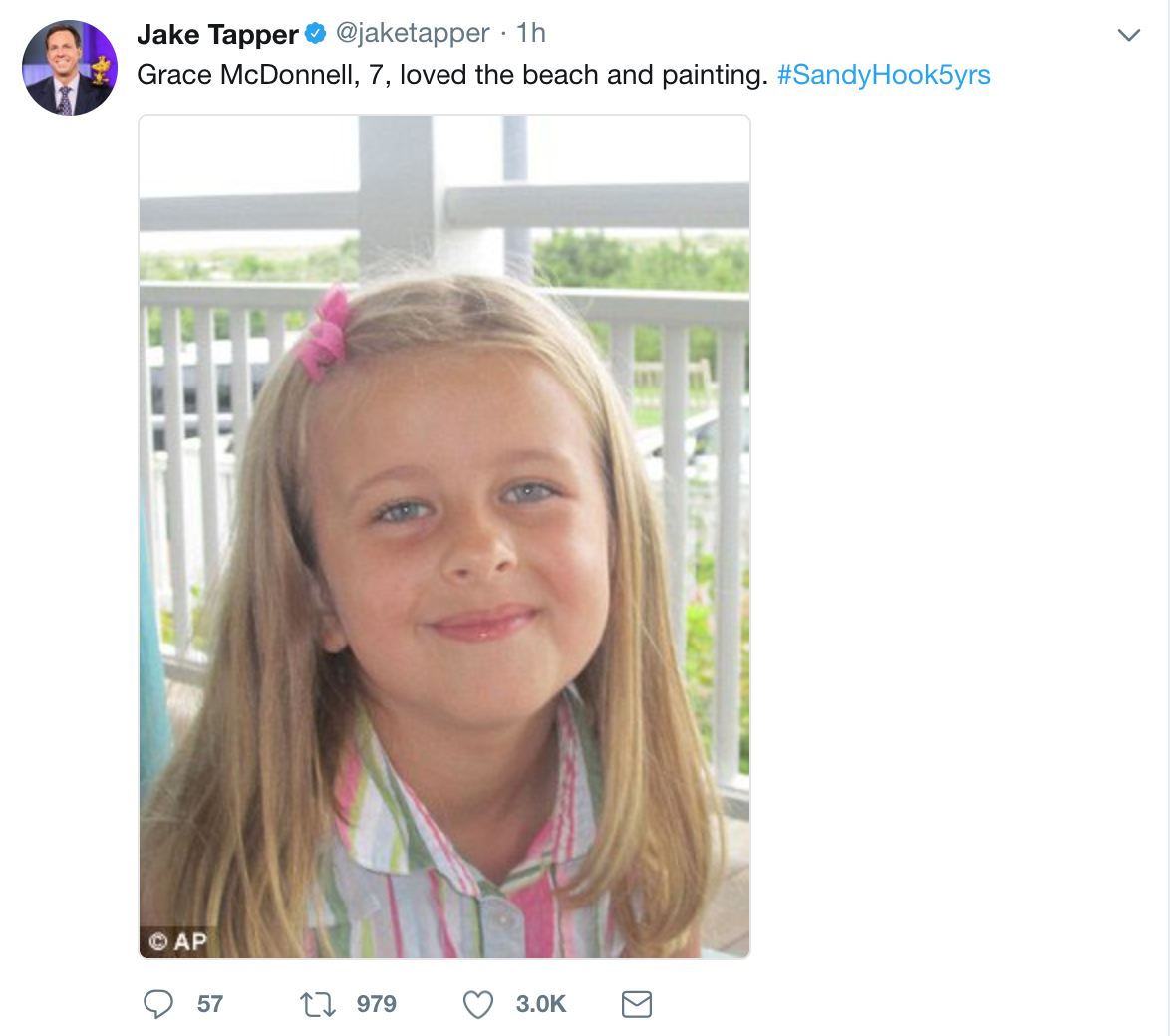The height and width of the screenshot is (1036, 1170).
Task: Click the reply count 57
Action: (x=210, y=1004)
